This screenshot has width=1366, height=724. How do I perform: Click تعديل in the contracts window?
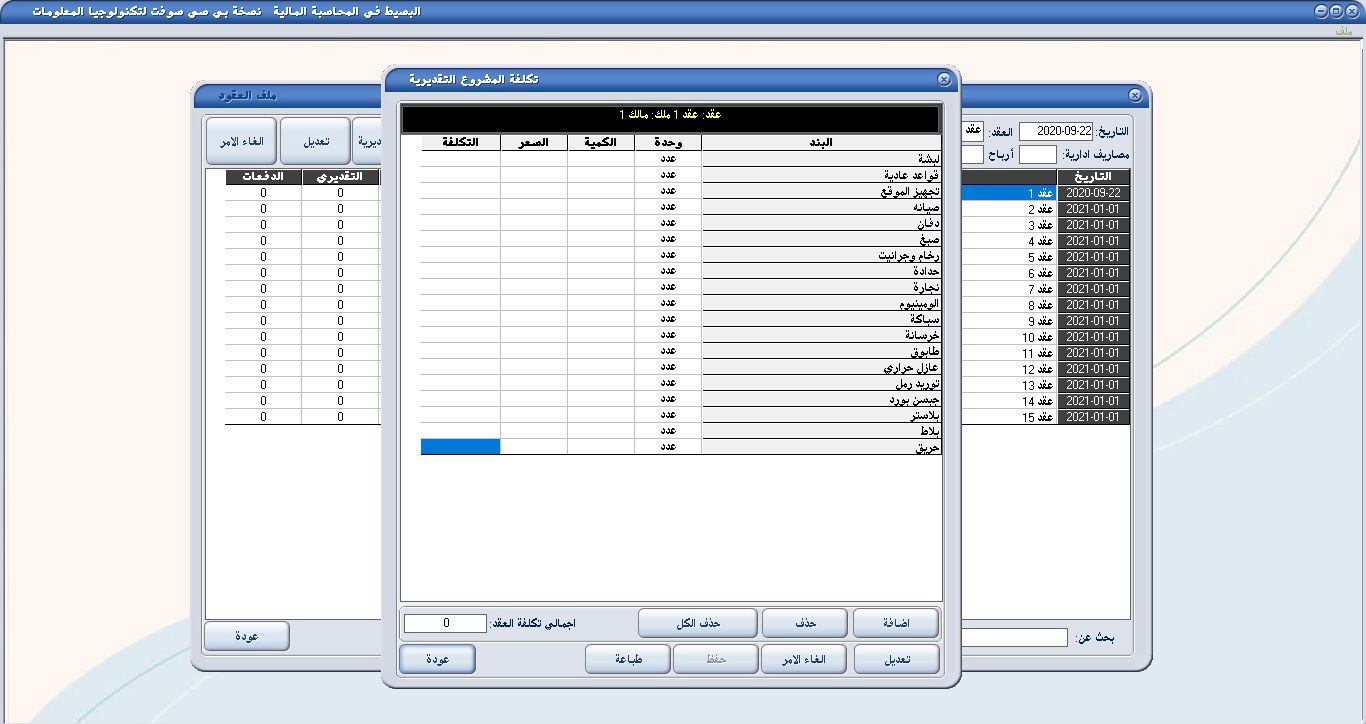[314, 140]
